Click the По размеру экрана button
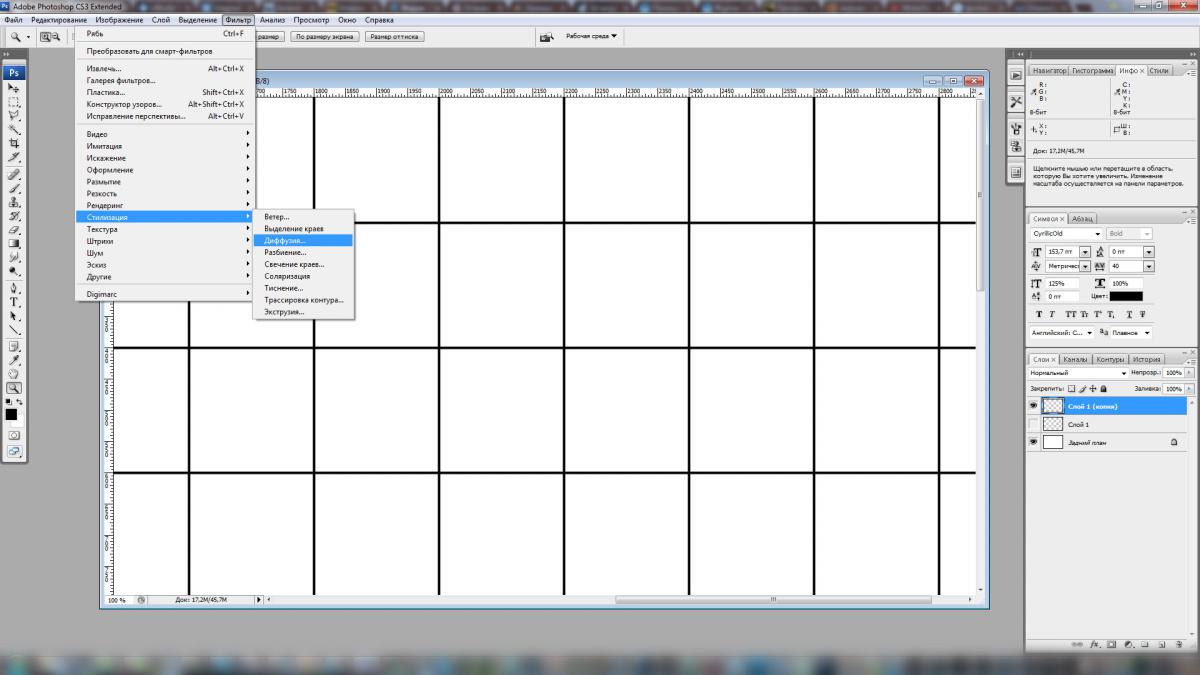 click(x=324, y=37)
